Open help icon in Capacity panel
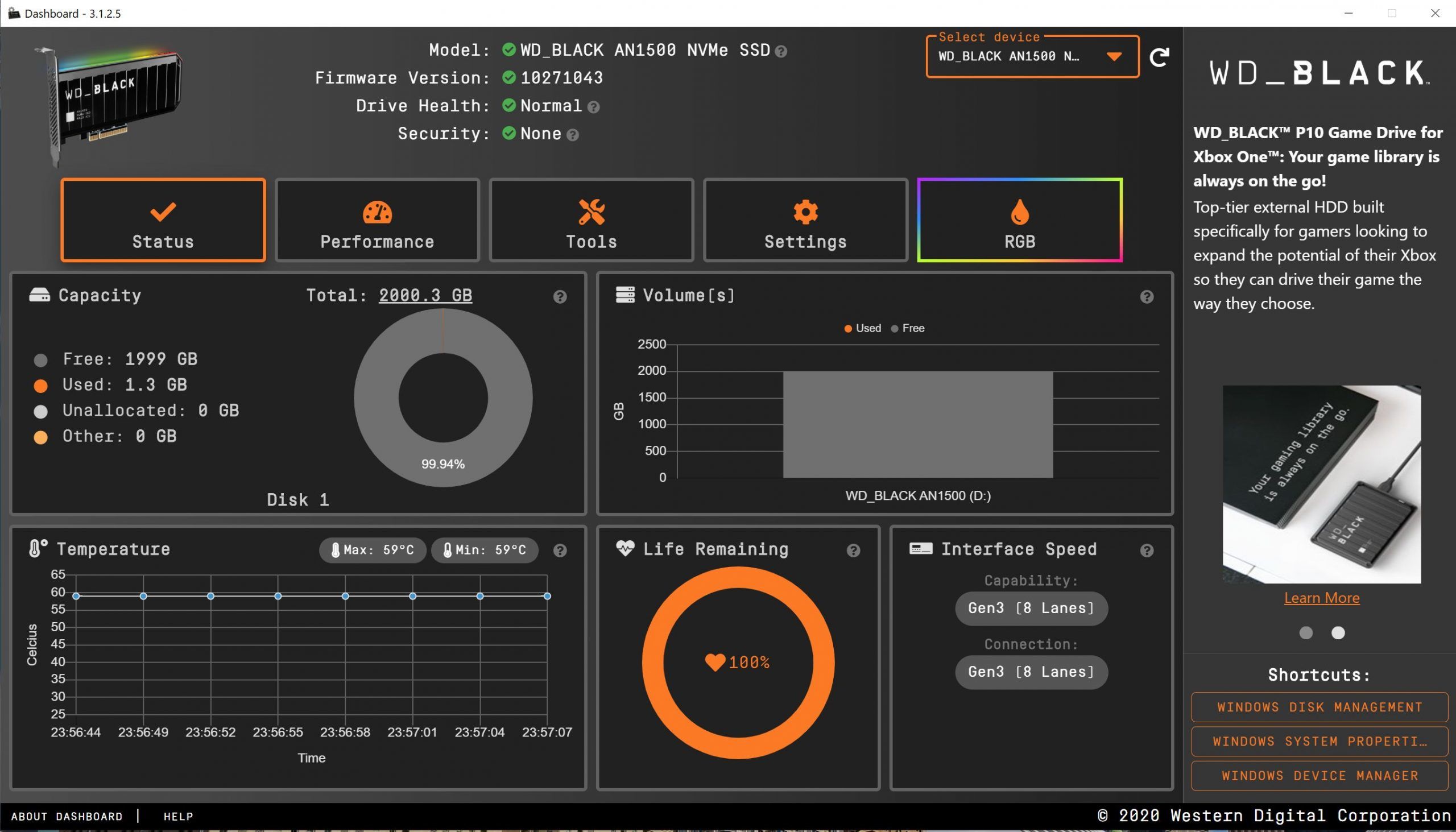1456x832 pixels. point(560,296)
